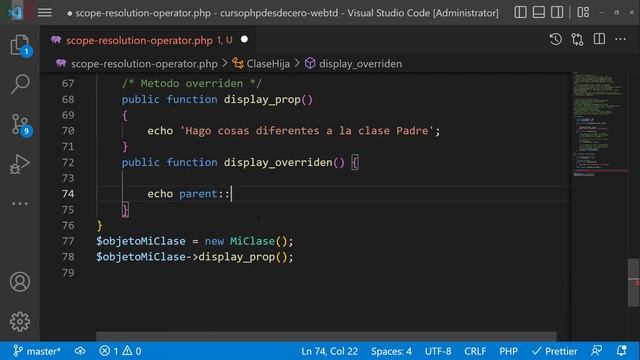Toggle primary side bar layout button
This screenshot has width=640, height=360.
click(x=520, y=12)
